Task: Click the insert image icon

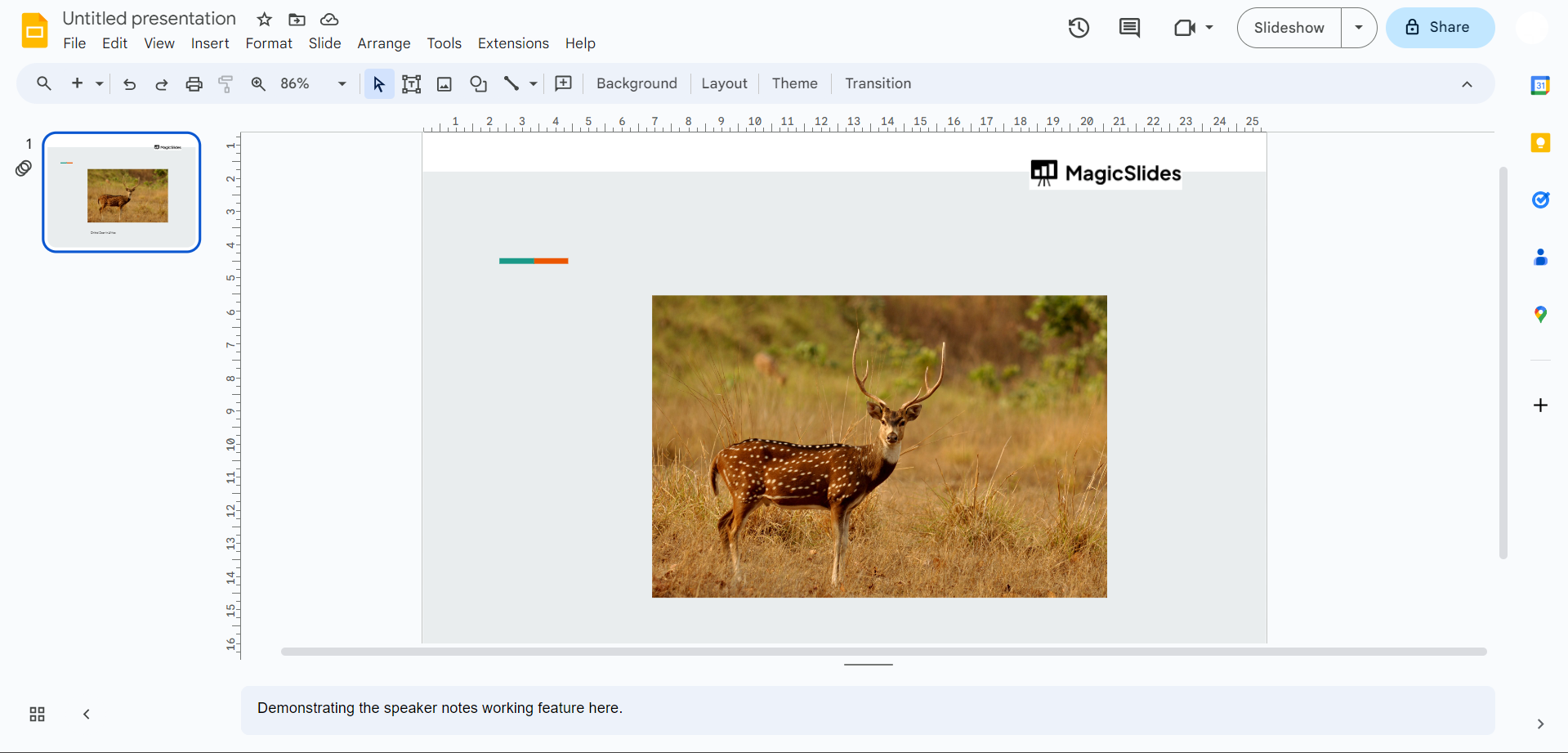Action: 444,84
